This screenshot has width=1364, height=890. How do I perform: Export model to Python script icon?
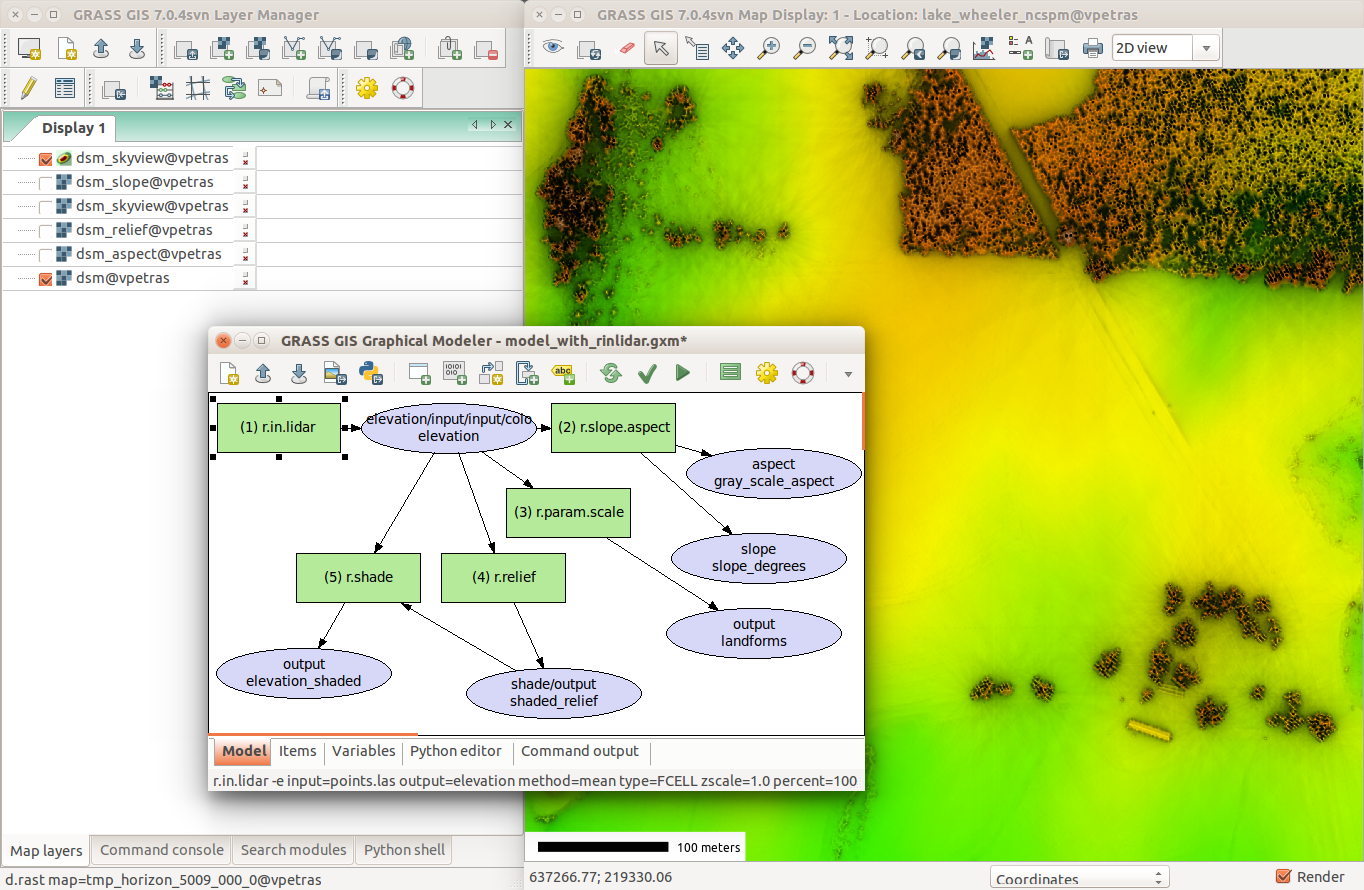tap(371, 373)
